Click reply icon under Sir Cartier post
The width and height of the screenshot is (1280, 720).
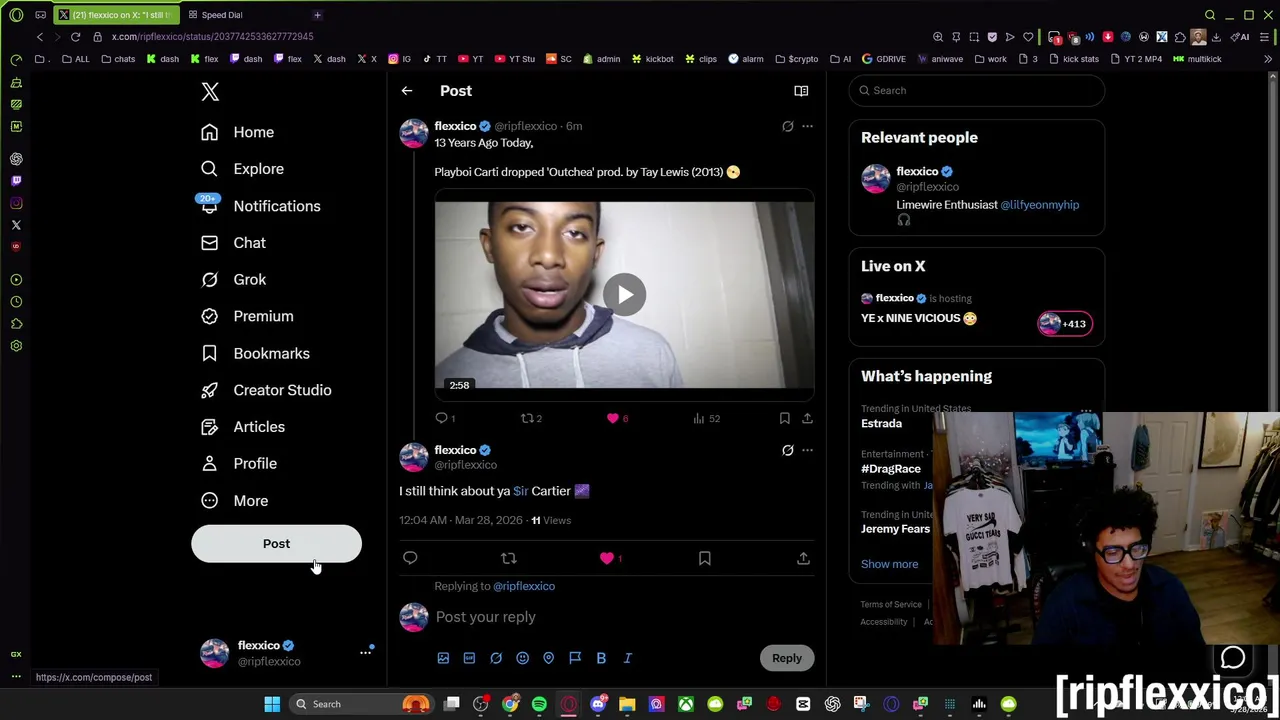(410, 558)
